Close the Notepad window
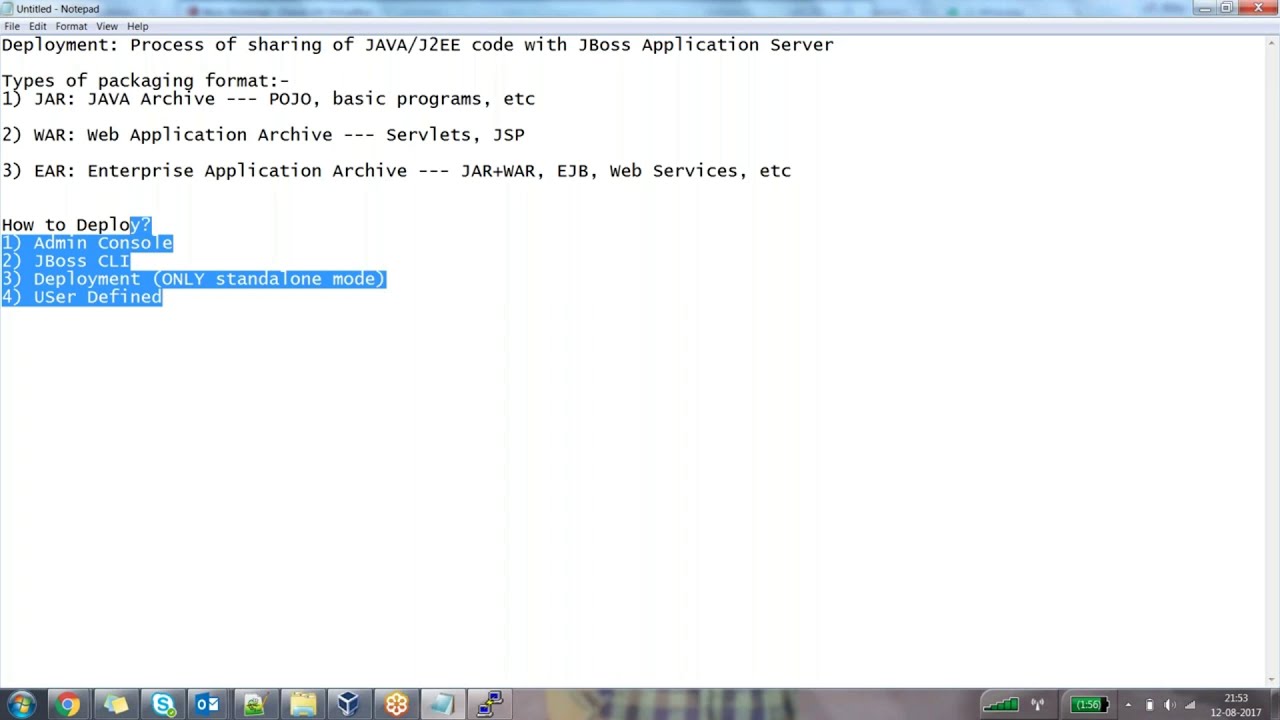This screenshot has height=720, width=1280. [1257, 8]
